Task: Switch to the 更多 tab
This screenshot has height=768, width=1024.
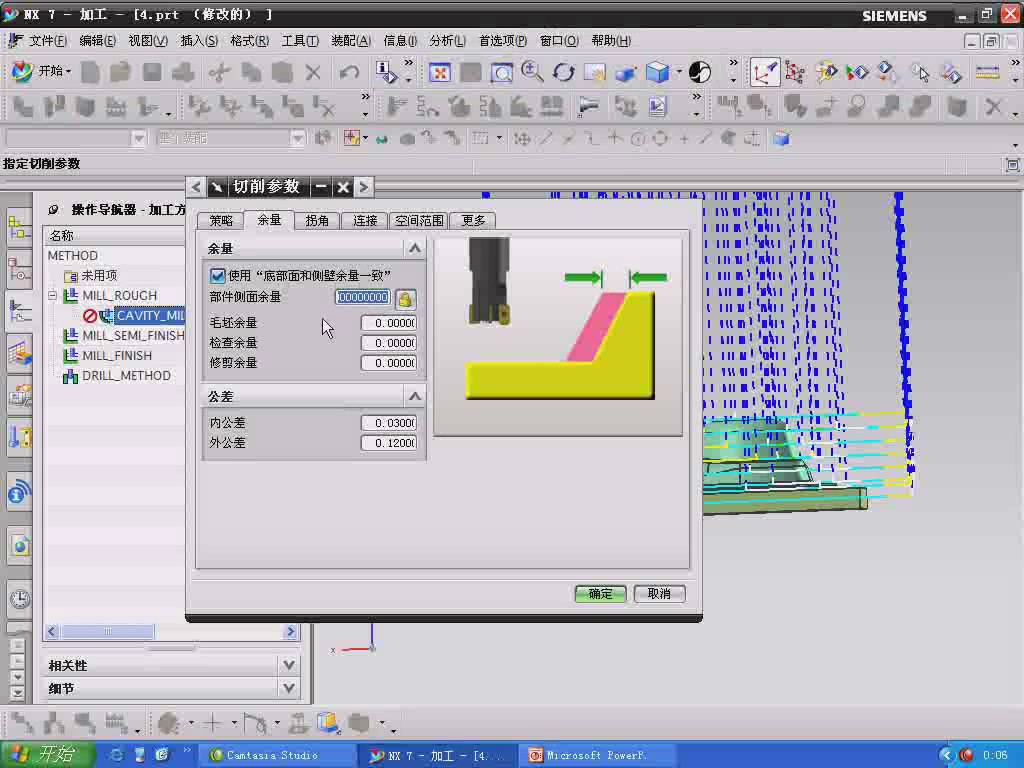Action: coord(473,221)
